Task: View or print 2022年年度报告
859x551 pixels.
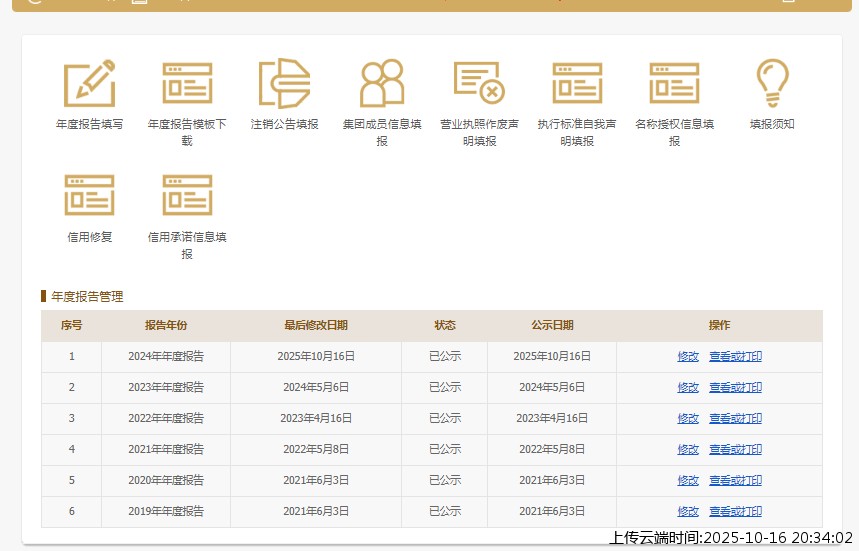Action: tap(735, 419)
